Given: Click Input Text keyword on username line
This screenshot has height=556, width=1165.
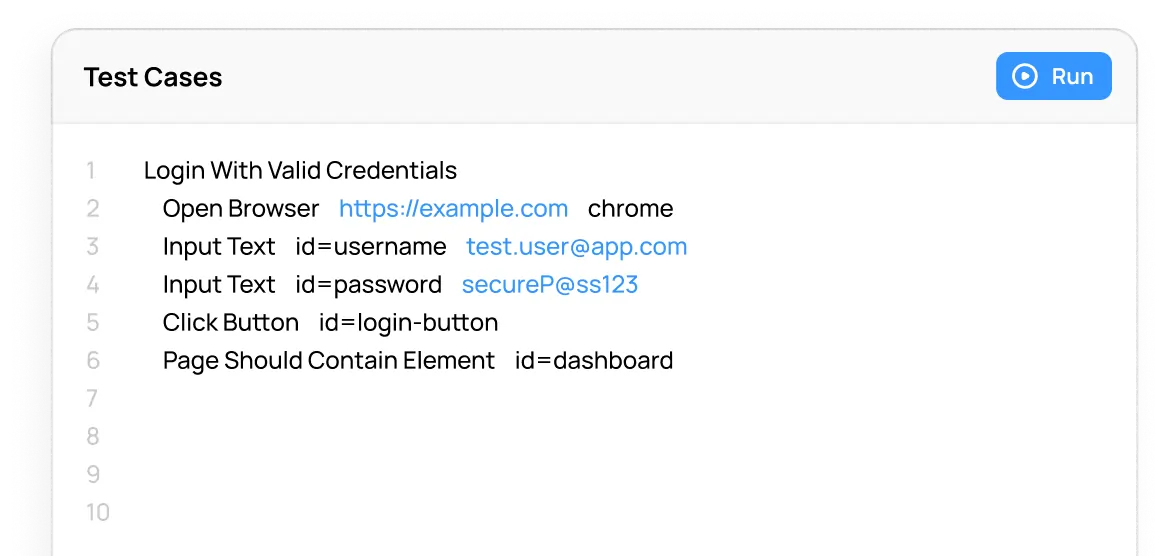Looking at the screenshot, I should (219, 247).
